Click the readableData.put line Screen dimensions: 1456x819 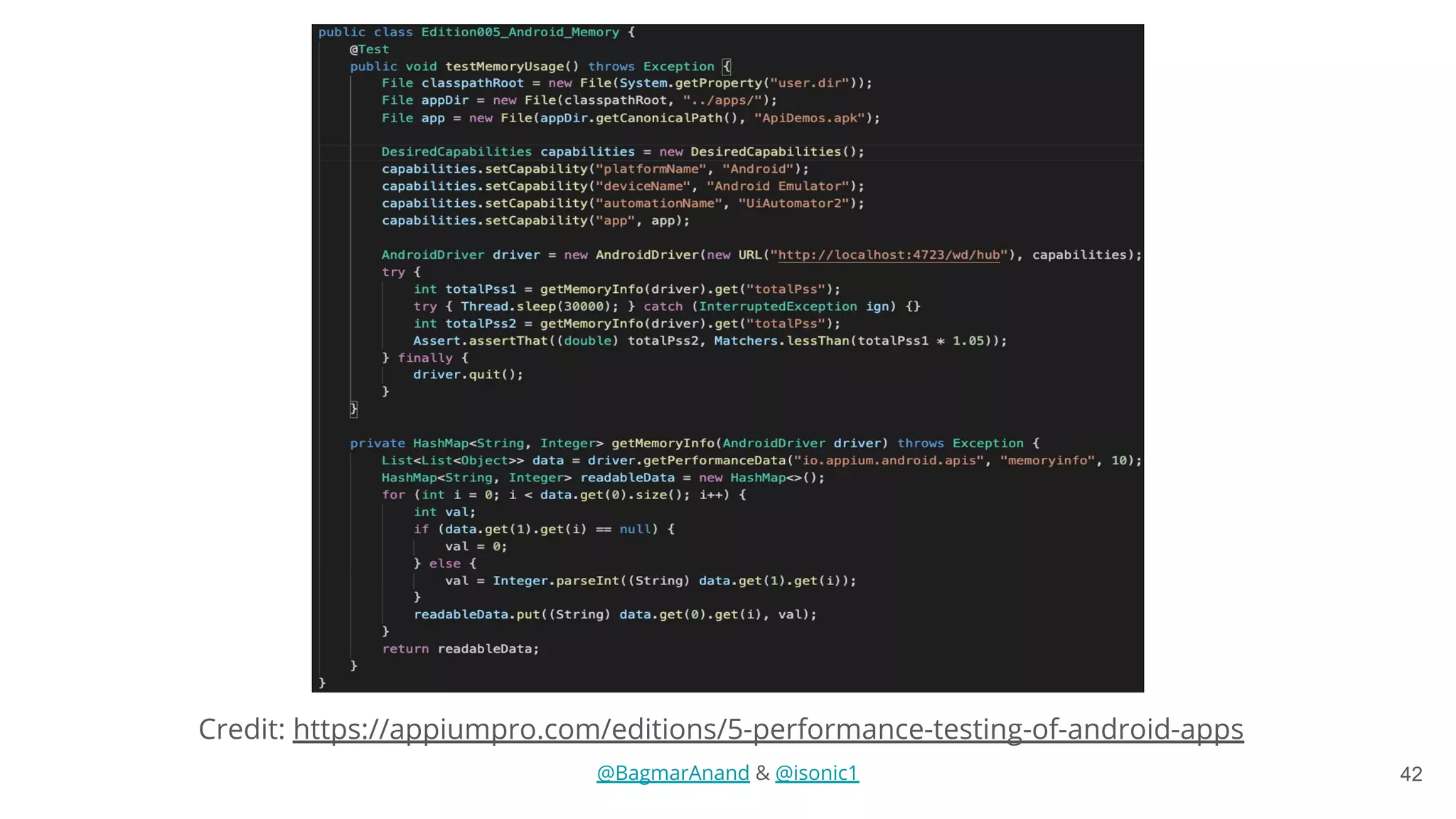pos(615,615)
